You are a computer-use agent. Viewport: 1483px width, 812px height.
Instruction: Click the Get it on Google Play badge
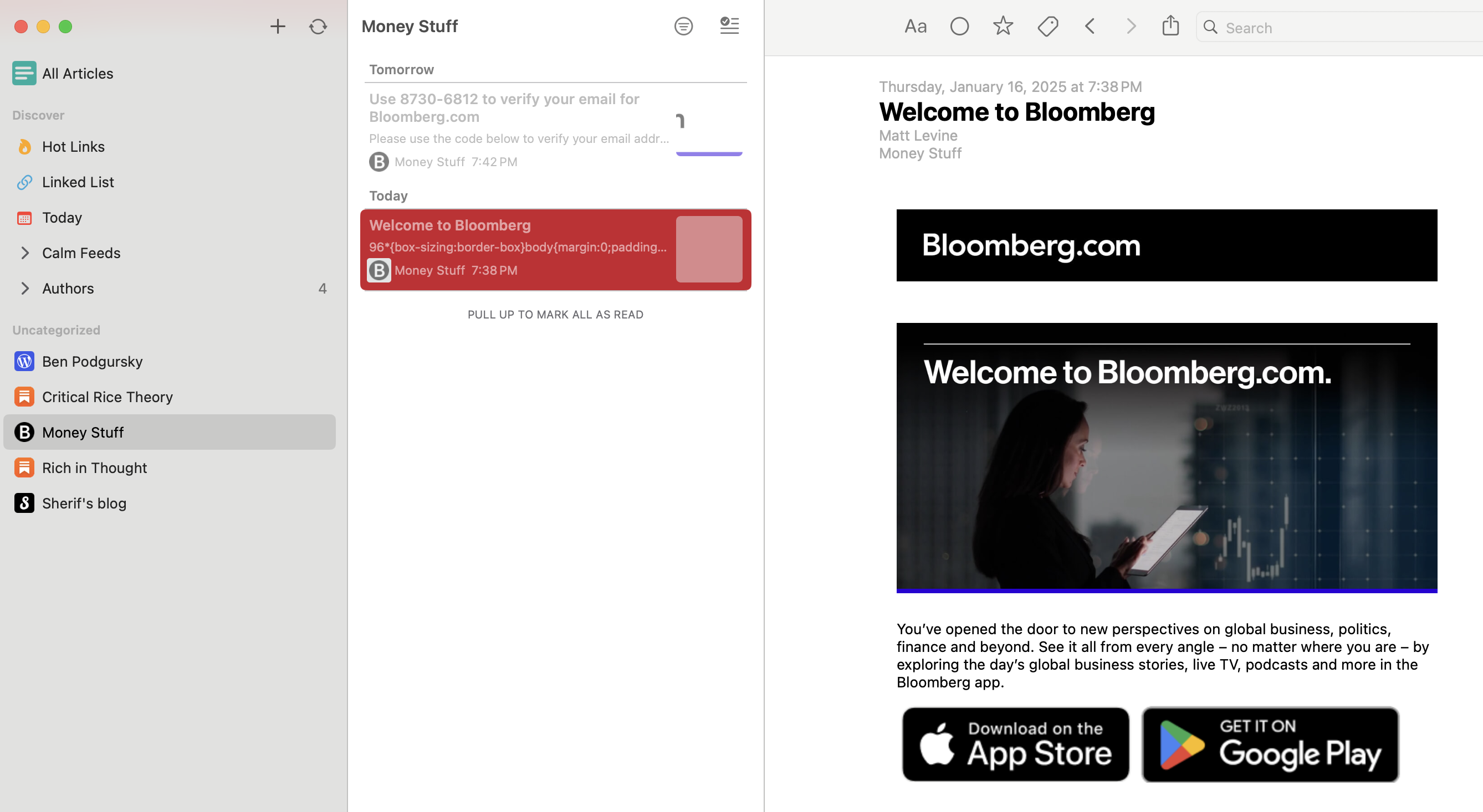pos(1270,744)
